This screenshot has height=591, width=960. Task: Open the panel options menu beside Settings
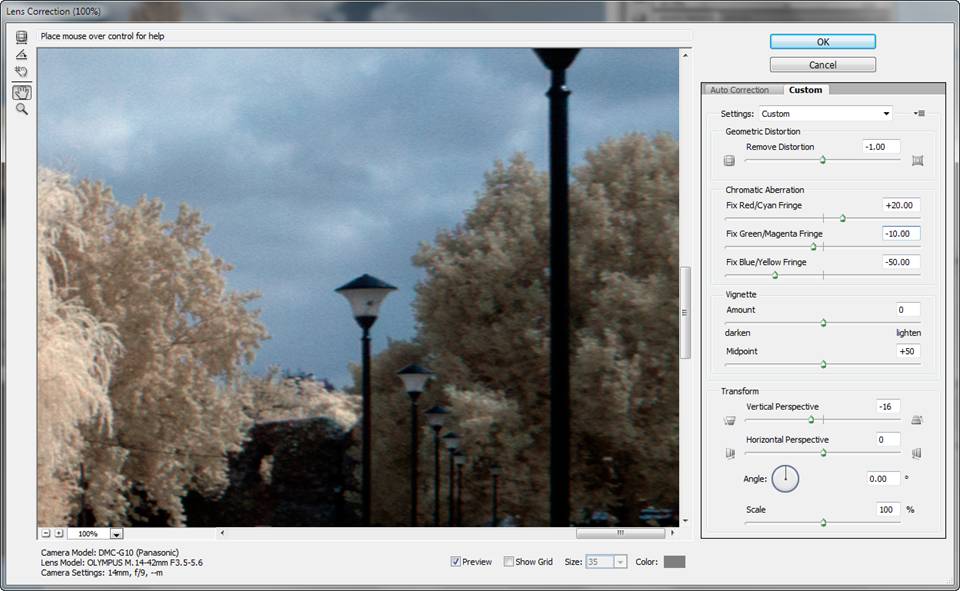[919, 114]
